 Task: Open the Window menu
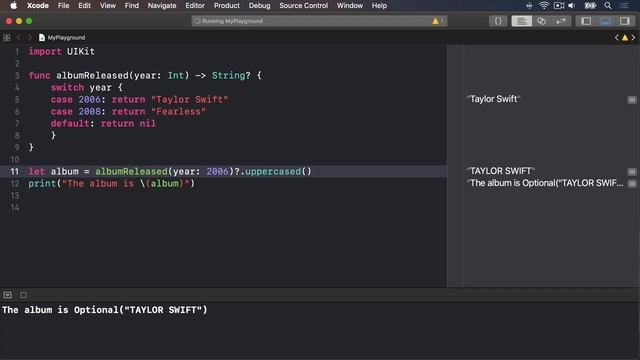350,5
